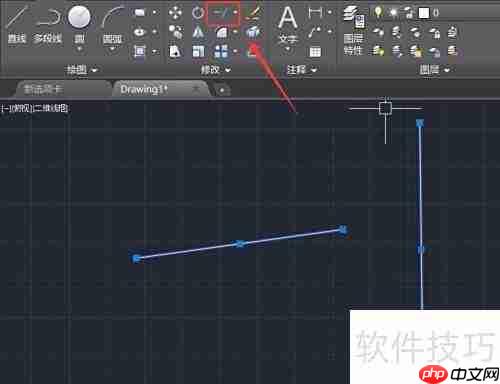This screenshot has height=384, width=500.
Task: Open the Ellipse tool dropdown arrow
Action: tap(154, 32)
